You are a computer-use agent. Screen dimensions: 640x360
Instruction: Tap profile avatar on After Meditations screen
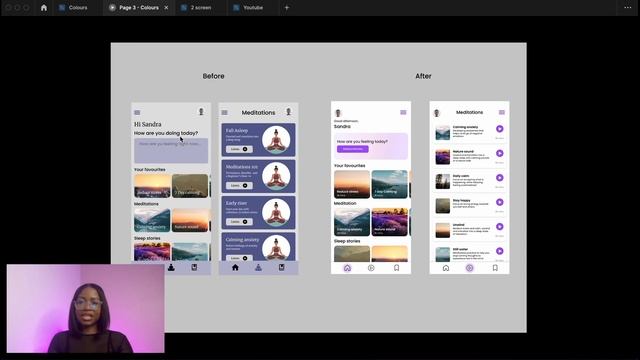(x=437, y=113)
